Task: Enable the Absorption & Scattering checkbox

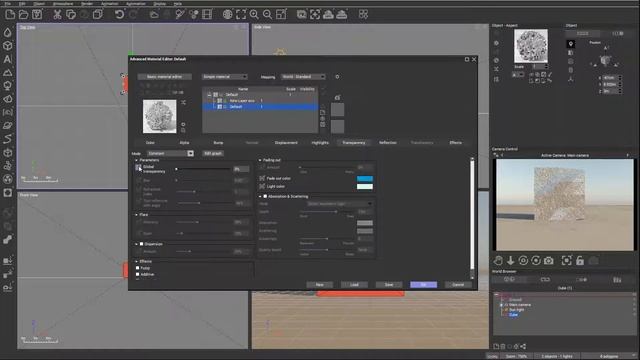Action: [x=265, y=196]
